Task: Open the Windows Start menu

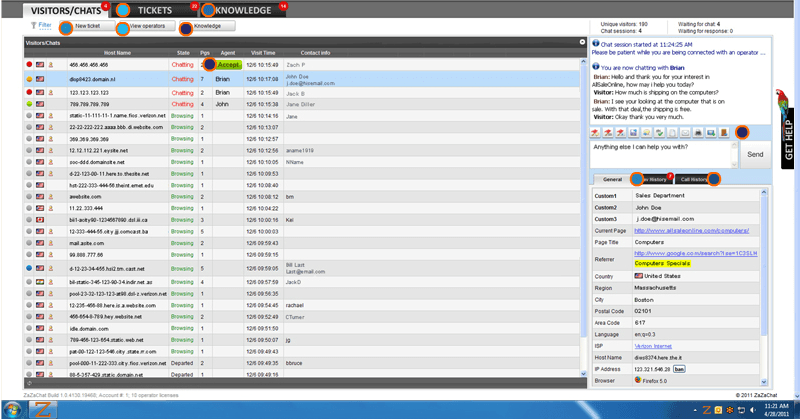Action: pyautogui.click(x=12, y=410)
